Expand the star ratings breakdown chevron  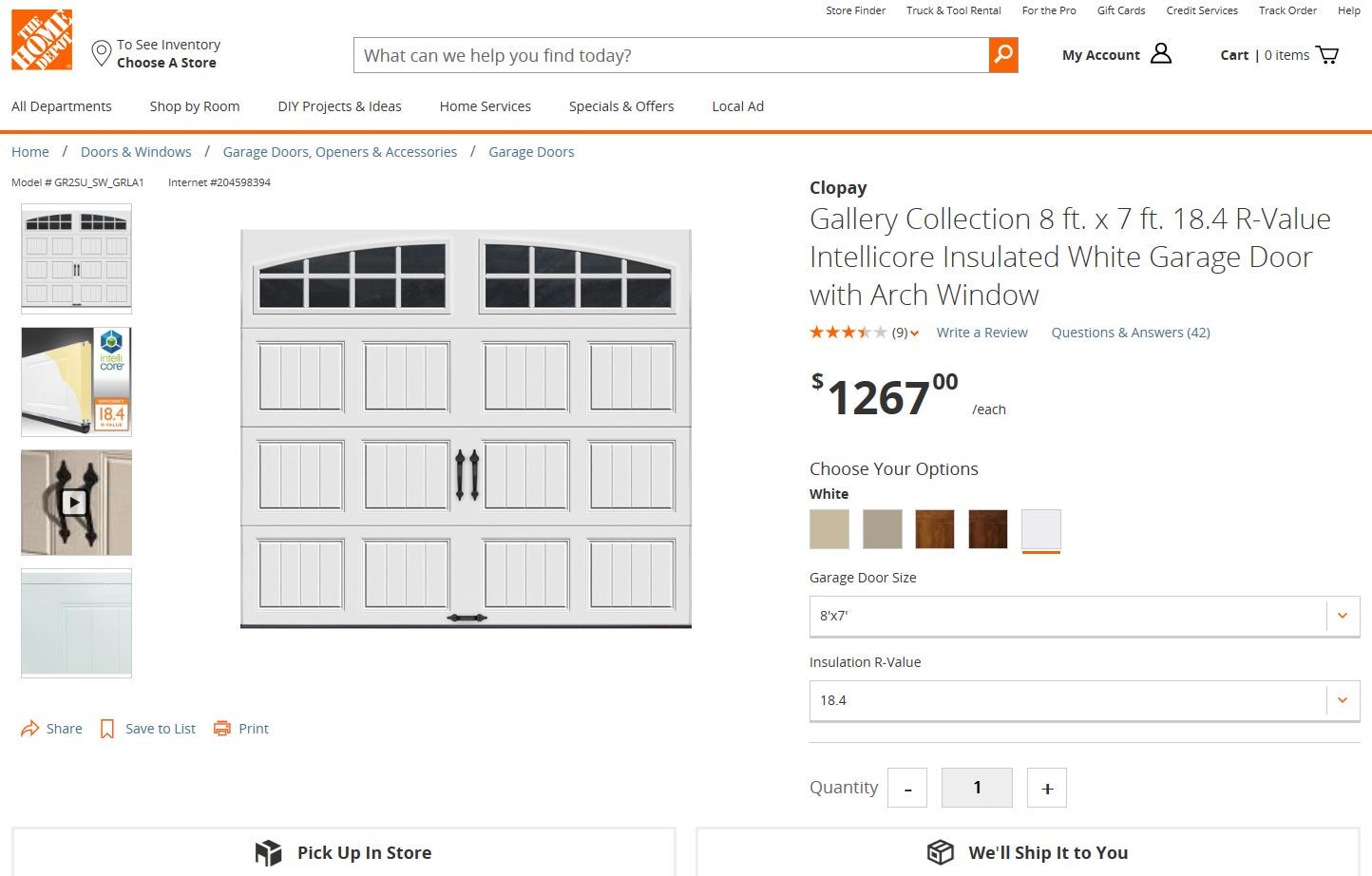pos(914,333)
